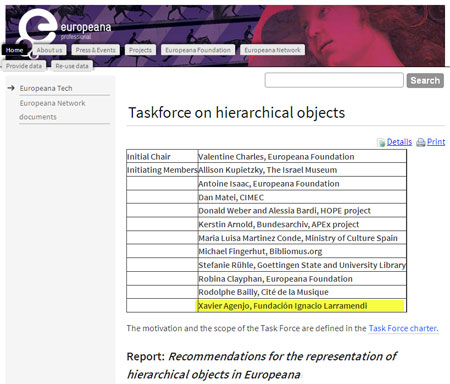Open the Print link
The width and height of the screenshot is (450, 384).
436,142
